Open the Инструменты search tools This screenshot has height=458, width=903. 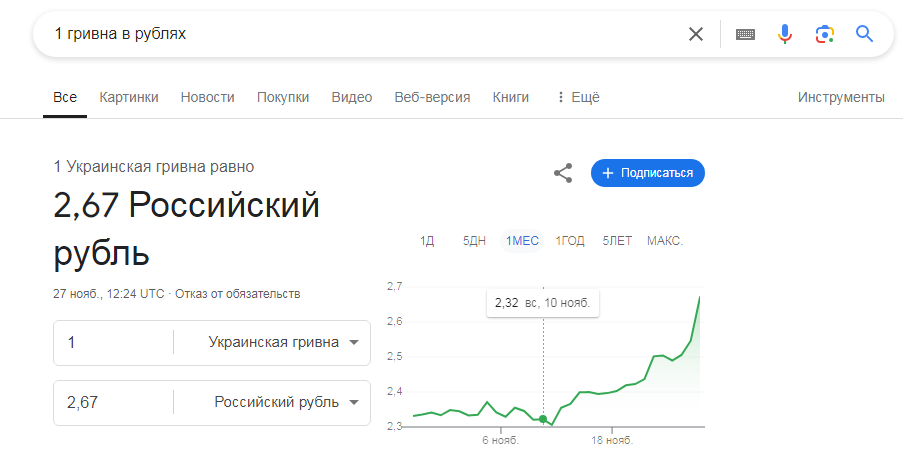coord(841,97)
